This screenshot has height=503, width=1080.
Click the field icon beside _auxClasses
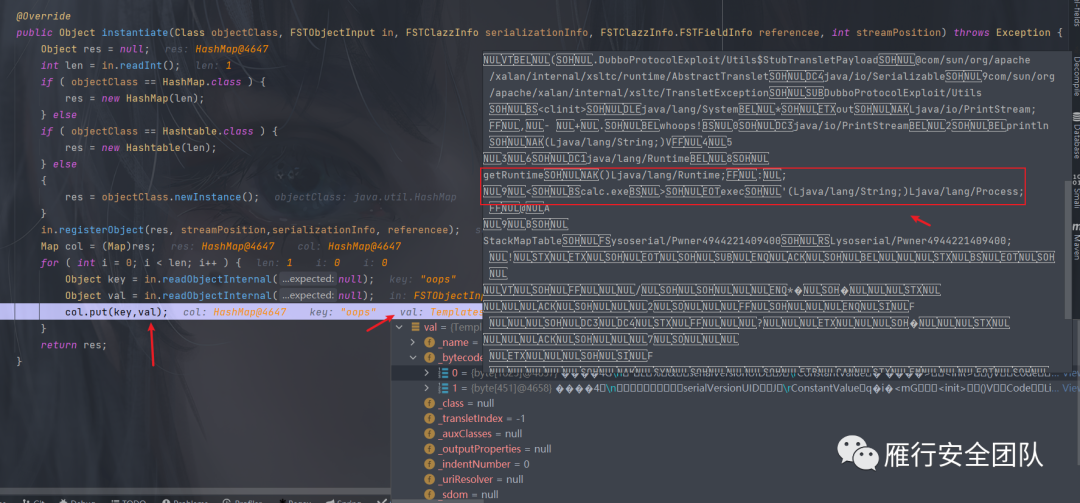[x=429, y=434]
